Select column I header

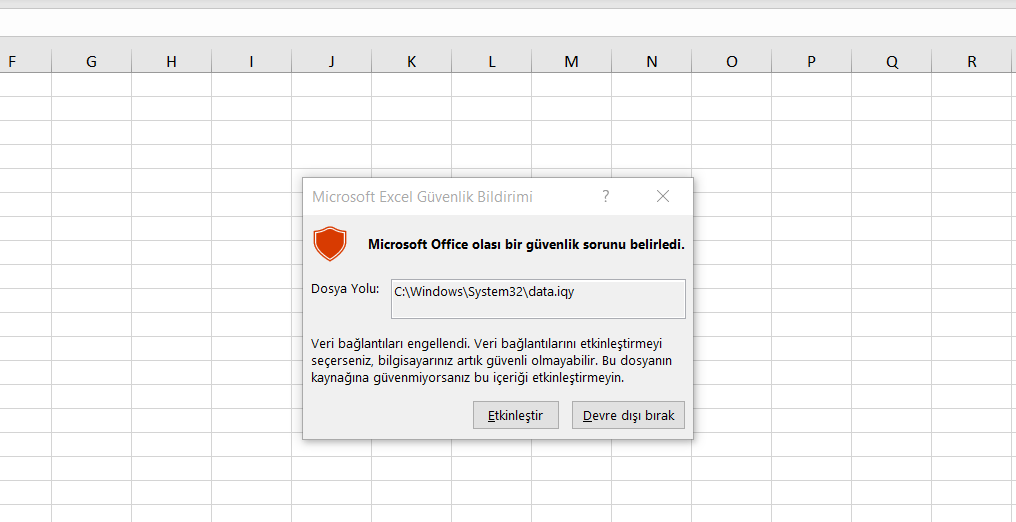(251, 62)
